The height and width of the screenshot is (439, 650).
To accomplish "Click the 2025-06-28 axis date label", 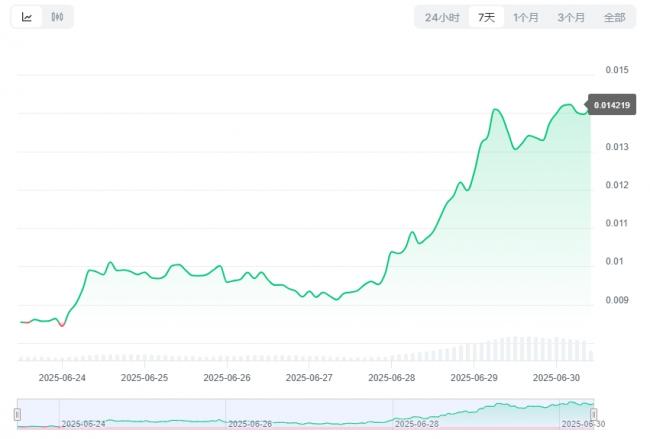I will [x=392, y=378].
